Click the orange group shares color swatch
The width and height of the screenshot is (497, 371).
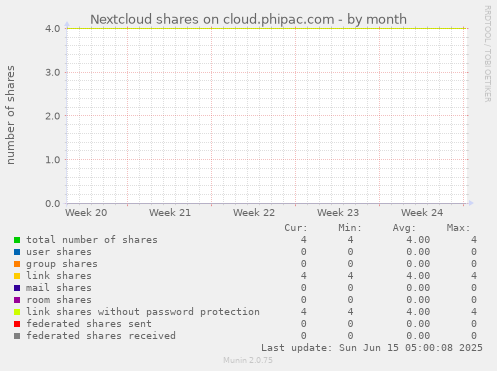point(17,264)
